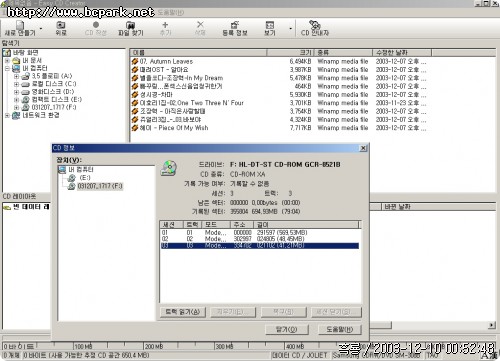
Task: Click the horizontal scrollbar right arrow
Action: 491,325
